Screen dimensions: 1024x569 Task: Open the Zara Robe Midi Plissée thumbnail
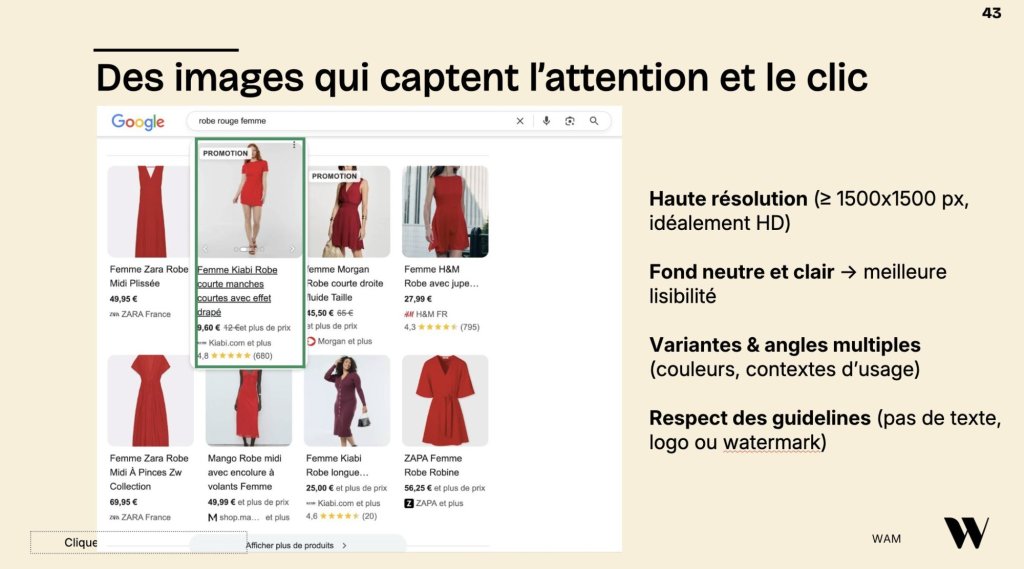point(150,212)
